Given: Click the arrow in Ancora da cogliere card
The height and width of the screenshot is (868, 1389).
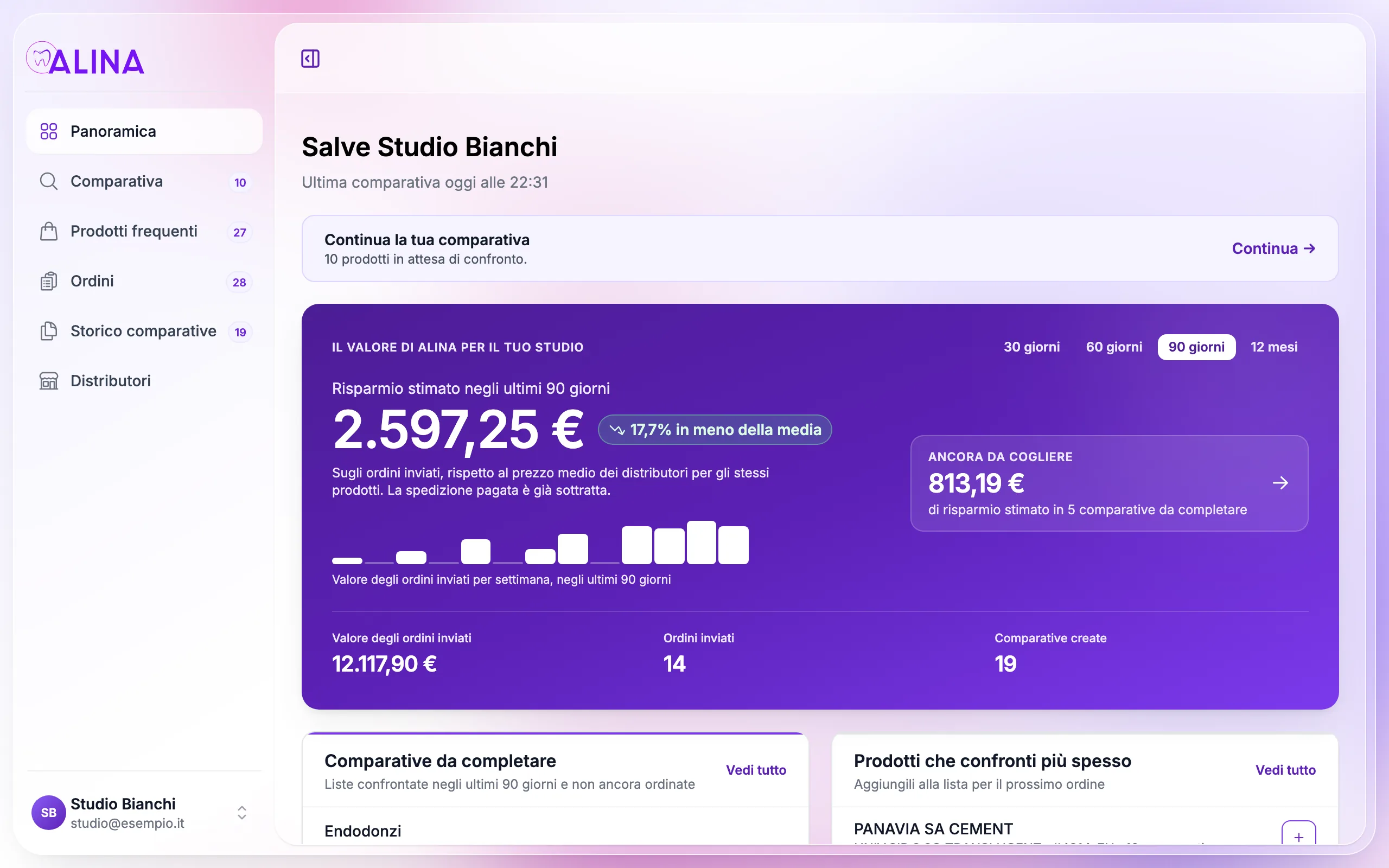Looking at the screenshot, I should (1280, 483).
